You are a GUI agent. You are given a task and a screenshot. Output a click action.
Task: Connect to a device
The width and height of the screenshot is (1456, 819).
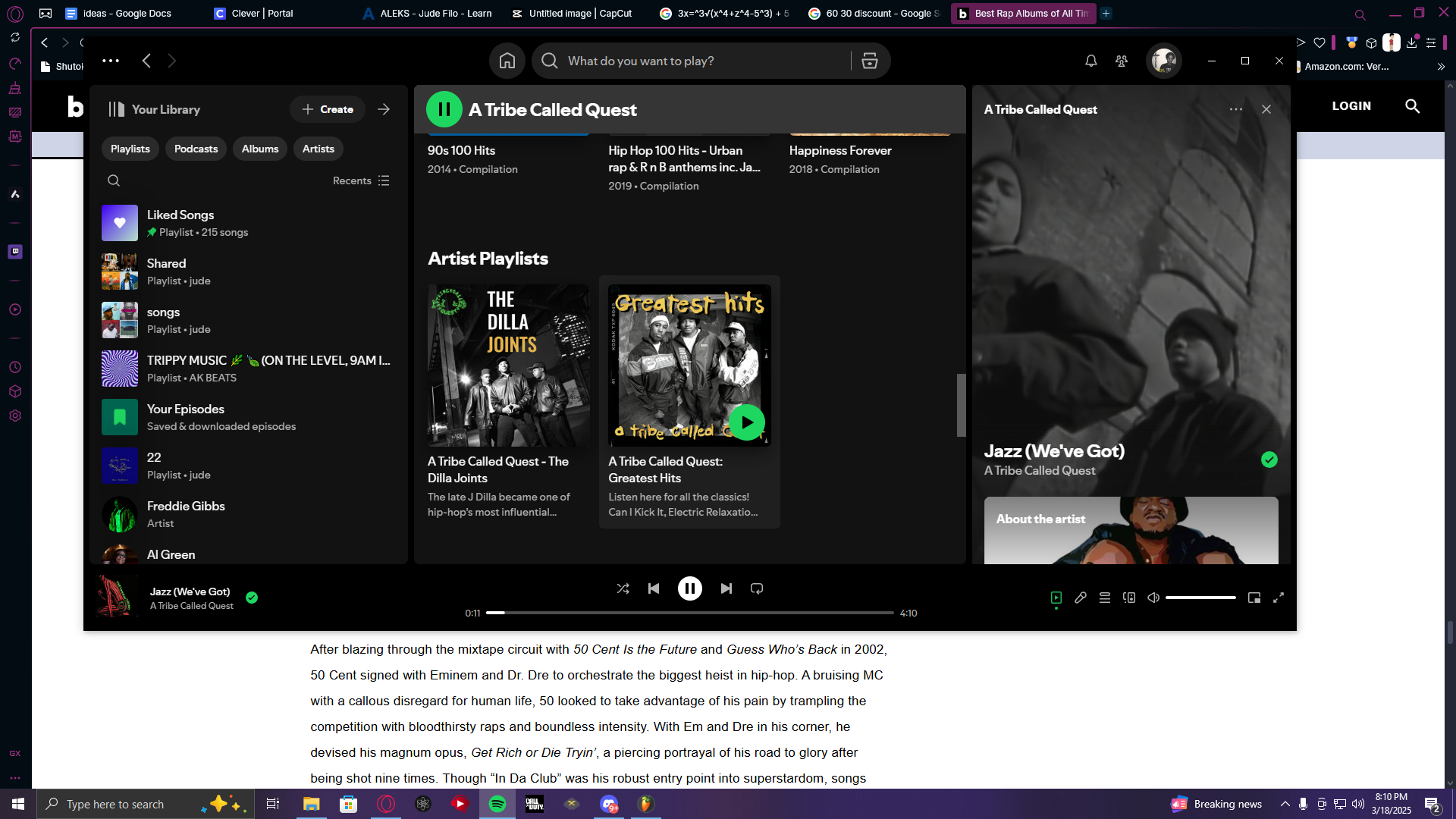click(1129, 598)
